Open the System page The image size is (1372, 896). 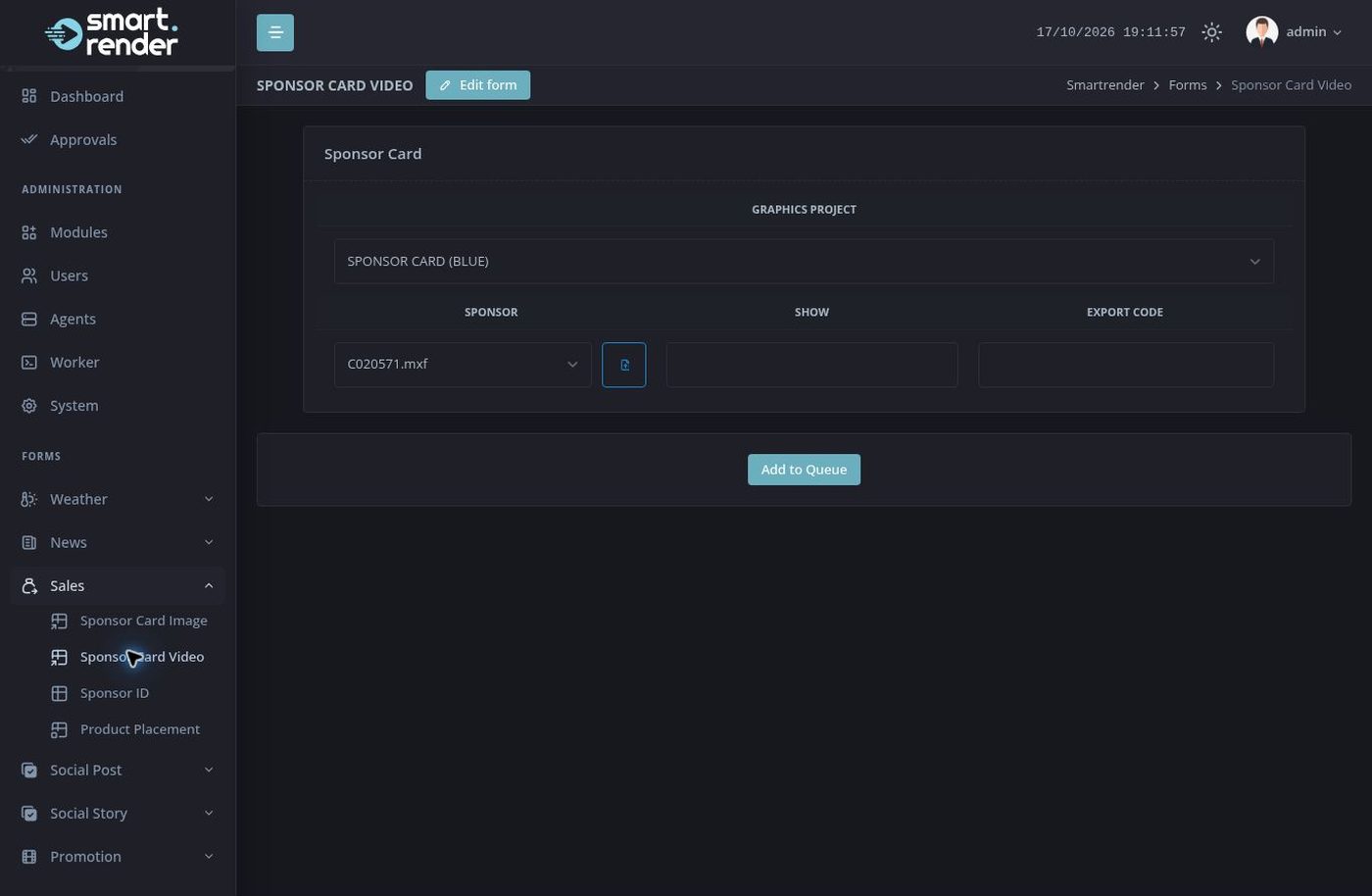[74, 405]
